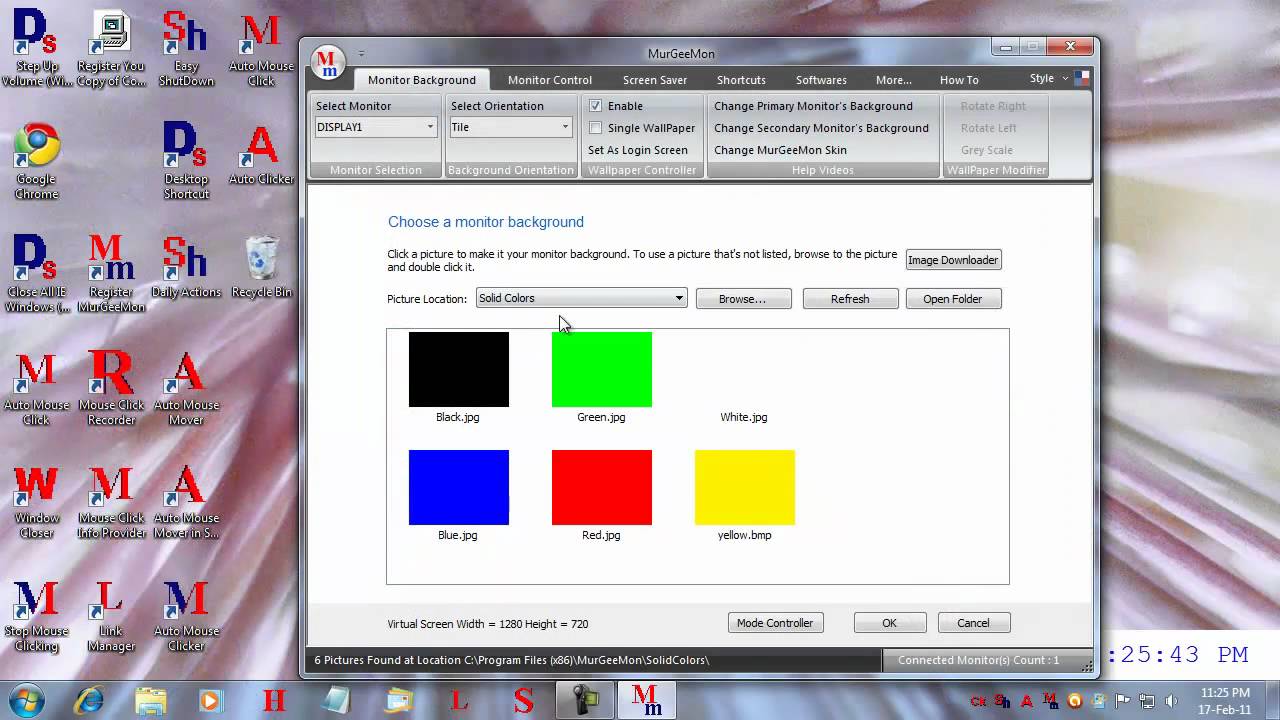Open Desktop Shortcut desktop icon
The height and width of the screenshot is (720, 1280).
click(x=186, y=161)
